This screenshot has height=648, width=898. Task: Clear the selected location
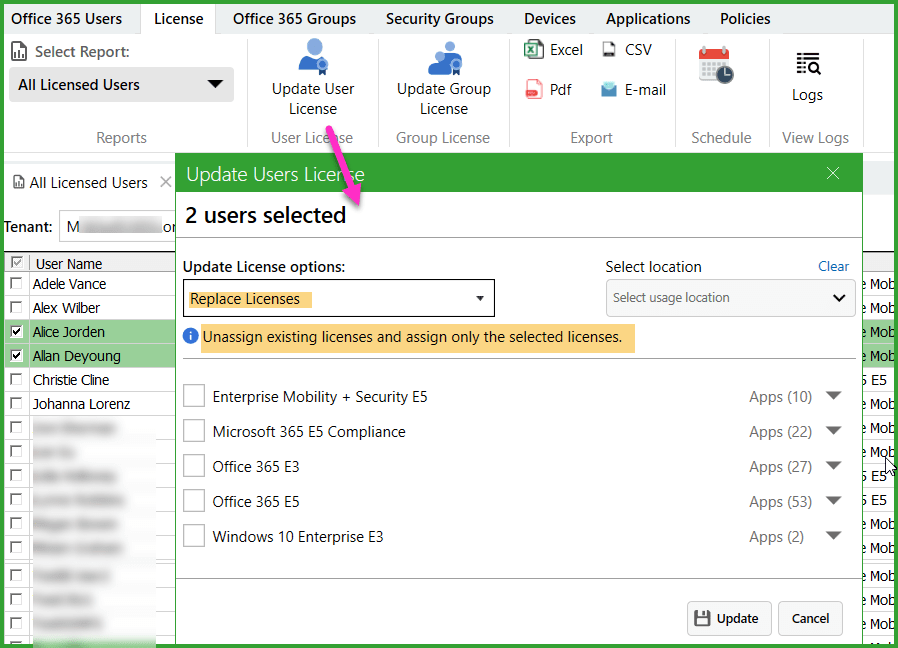pos(833,266)
